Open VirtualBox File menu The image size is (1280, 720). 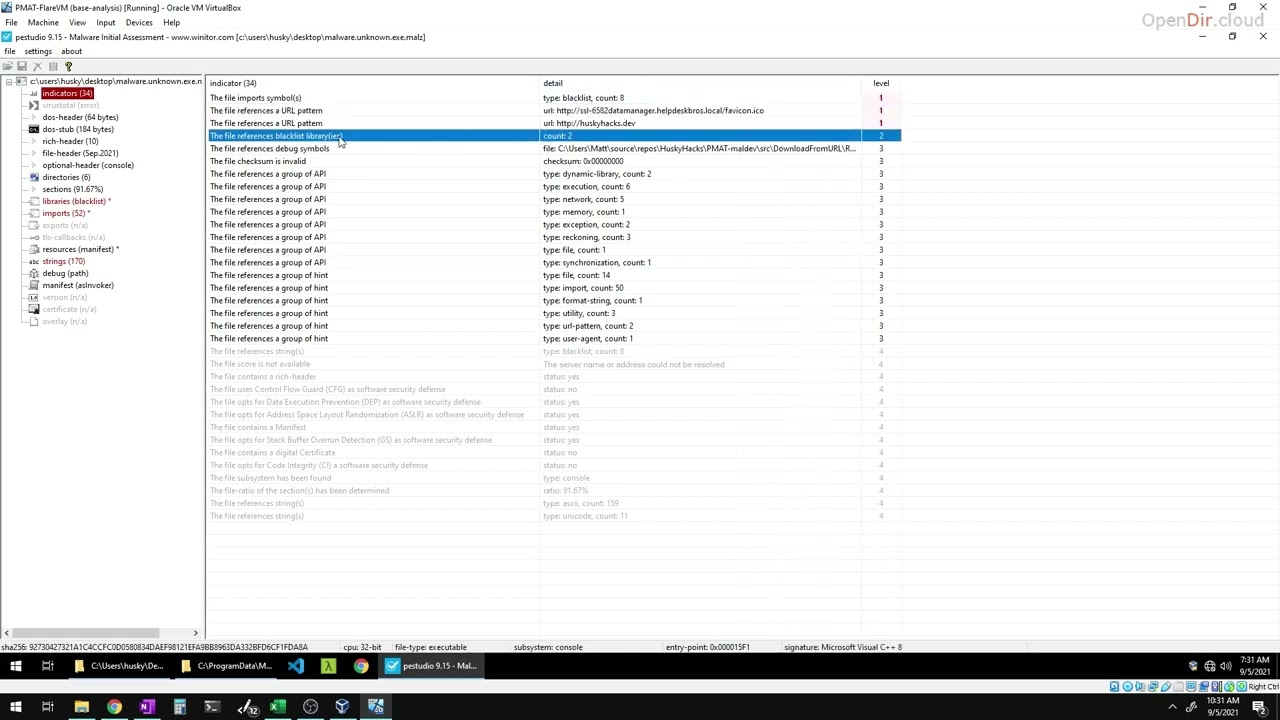11,22
